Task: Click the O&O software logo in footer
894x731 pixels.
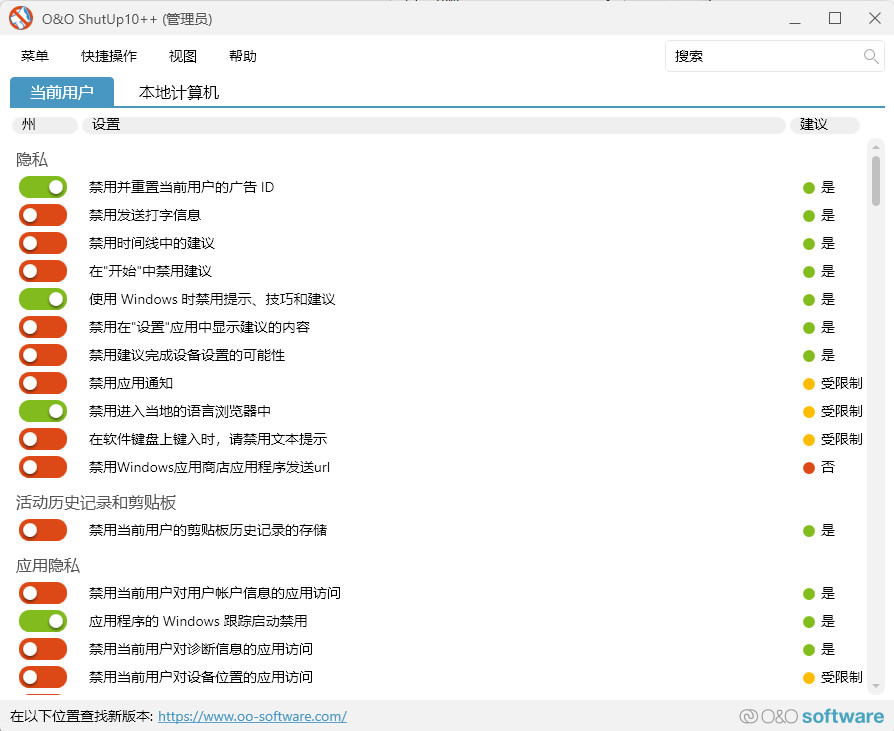Action: click(811, 716)
